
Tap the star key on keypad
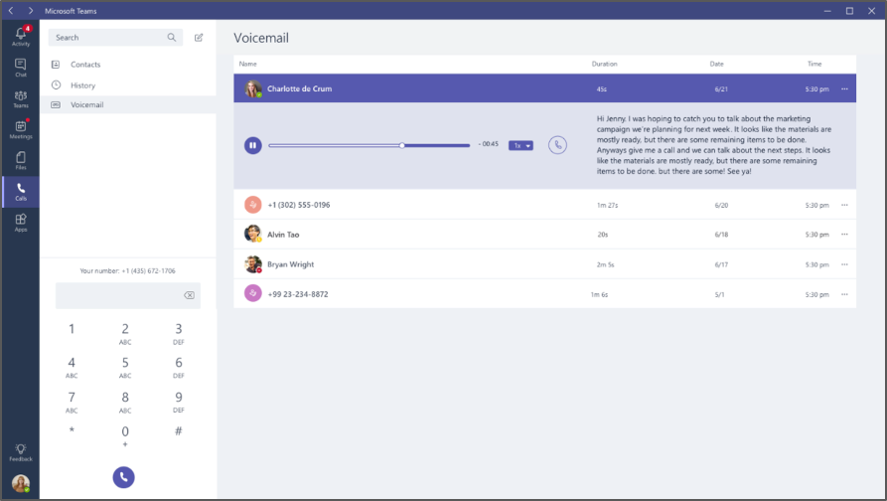[71, 431]
